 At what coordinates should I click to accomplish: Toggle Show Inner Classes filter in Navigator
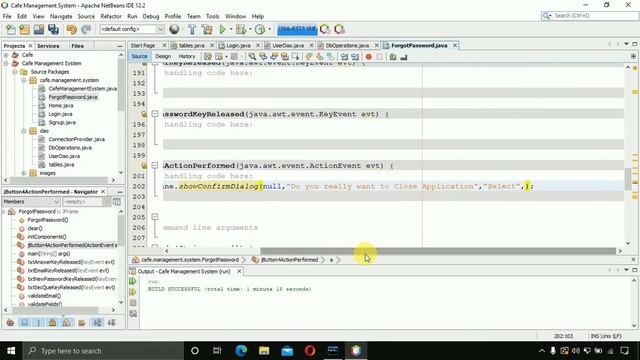click(67, 323)
